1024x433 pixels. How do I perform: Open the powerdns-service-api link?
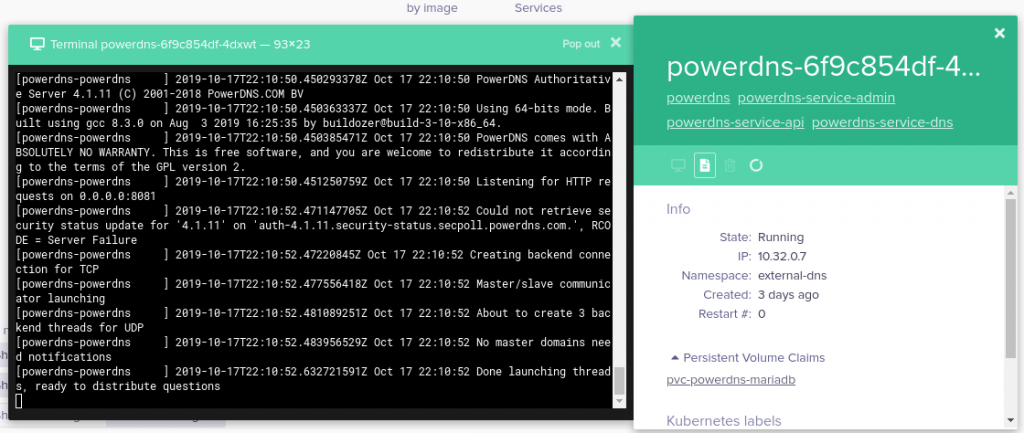[x=735, y=122]
